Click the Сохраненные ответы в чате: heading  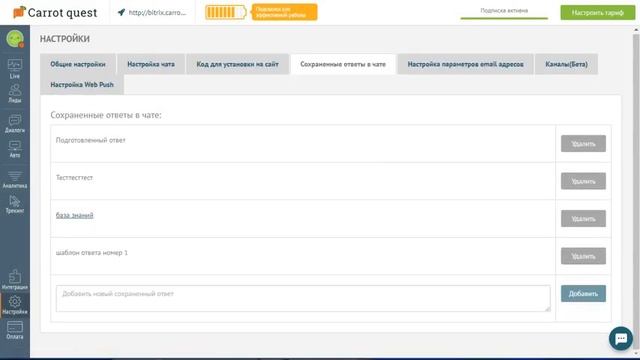106,115
